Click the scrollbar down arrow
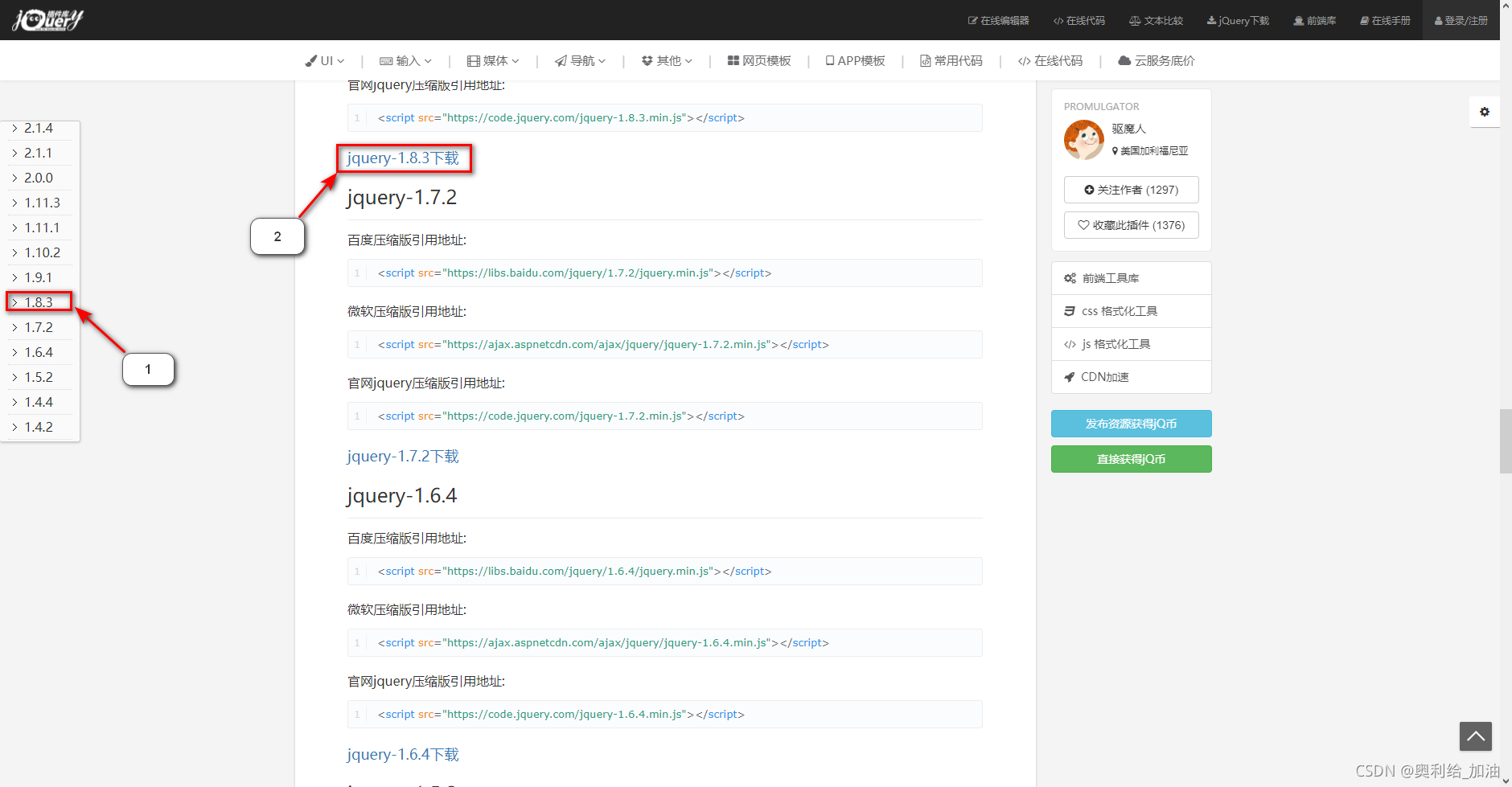This screenshot has width=1512, height=787. (1506, 780)
